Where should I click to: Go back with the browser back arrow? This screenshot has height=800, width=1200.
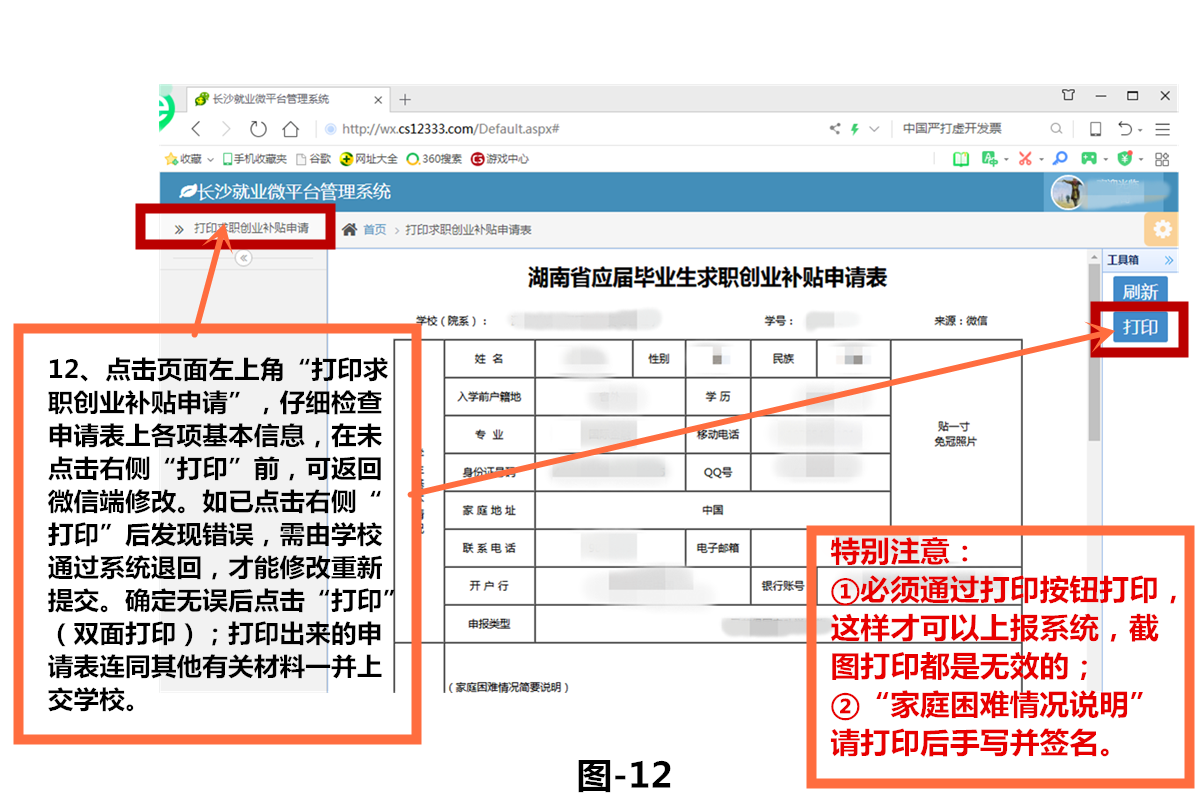[196, 129]
